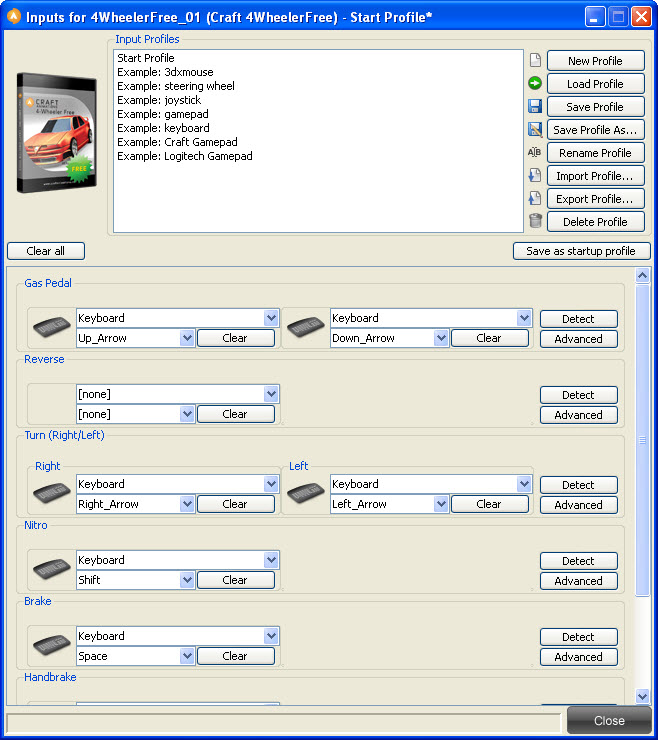The width and height of the screenshot is (658, 740).
Task: Click the Rename Profile AB icon
Action: click(x=534, y=152)
